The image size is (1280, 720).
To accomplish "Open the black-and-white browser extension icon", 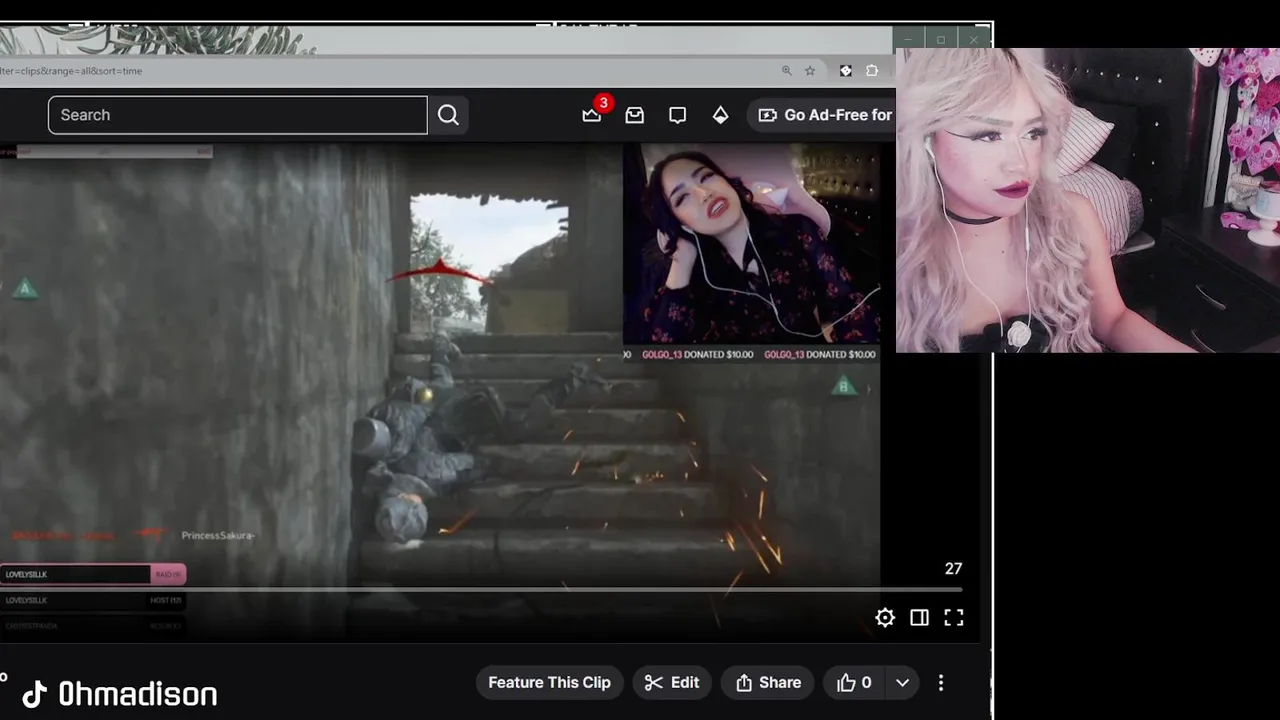I will [x=846, y=71].
